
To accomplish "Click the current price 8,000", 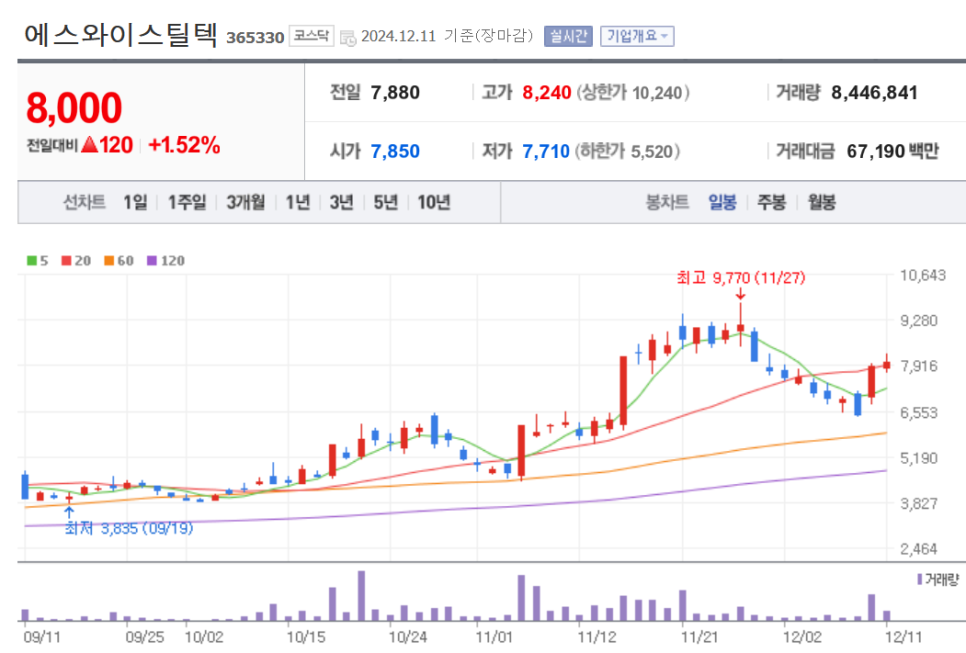I will pos(74,108).
